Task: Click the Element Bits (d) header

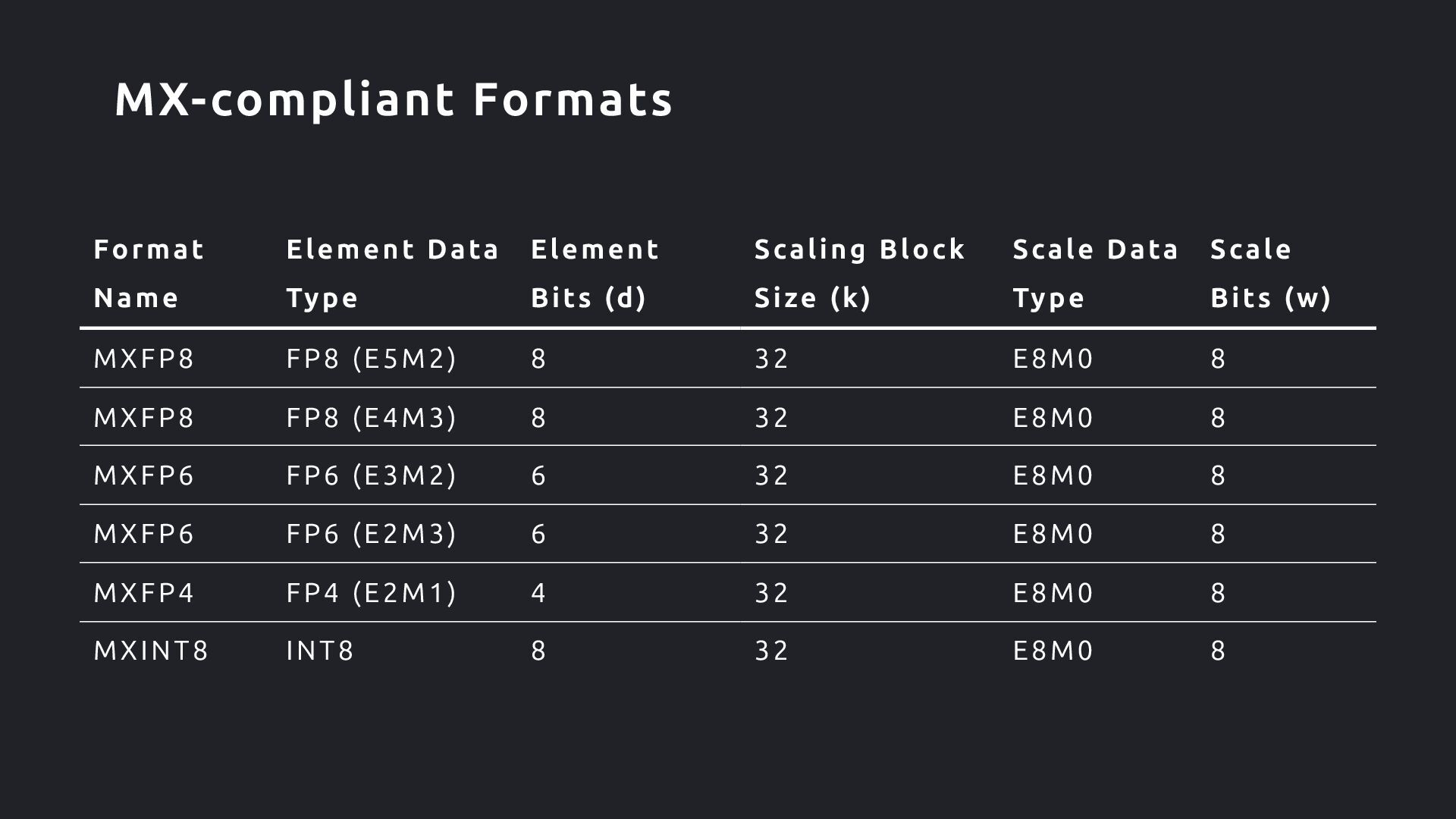Action: click(595, 273)
